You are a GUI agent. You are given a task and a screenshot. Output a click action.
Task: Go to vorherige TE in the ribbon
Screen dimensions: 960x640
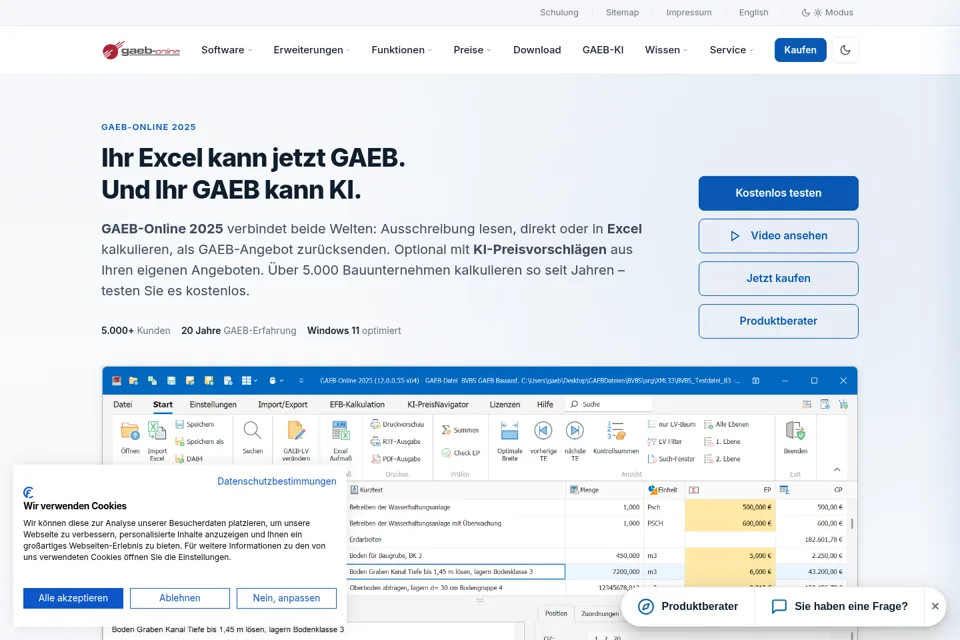(x=543, y=441)
